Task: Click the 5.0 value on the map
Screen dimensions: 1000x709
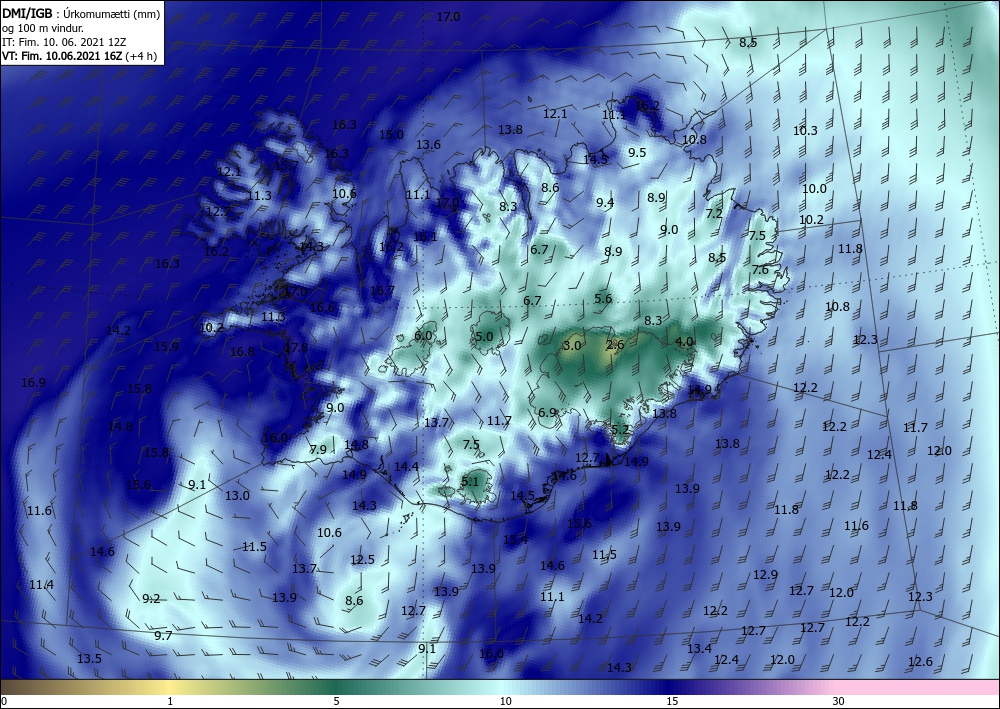Action: pos(484,336)
